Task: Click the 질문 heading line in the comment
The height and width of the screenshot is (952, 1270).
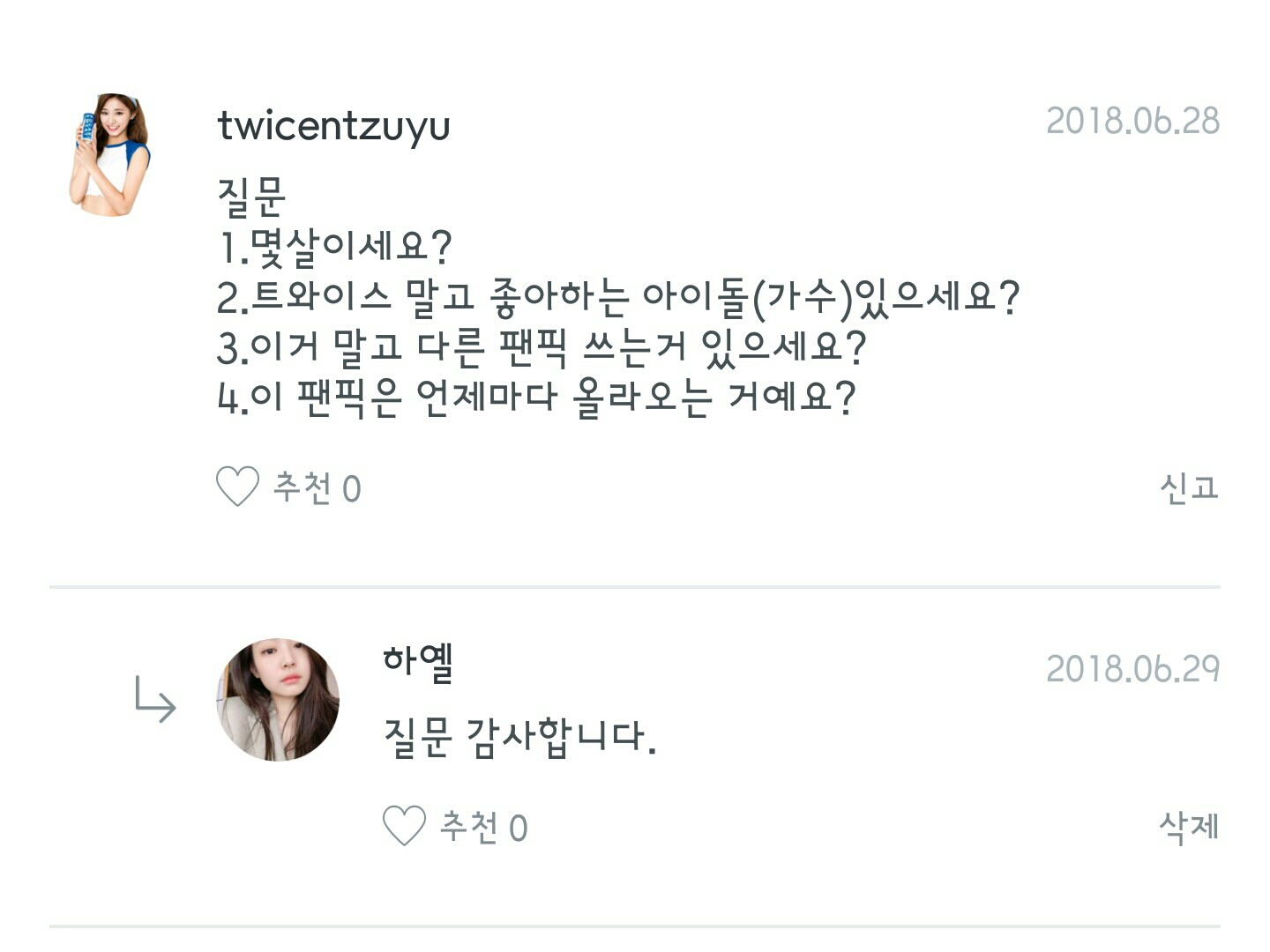Action: coord(251,197)
